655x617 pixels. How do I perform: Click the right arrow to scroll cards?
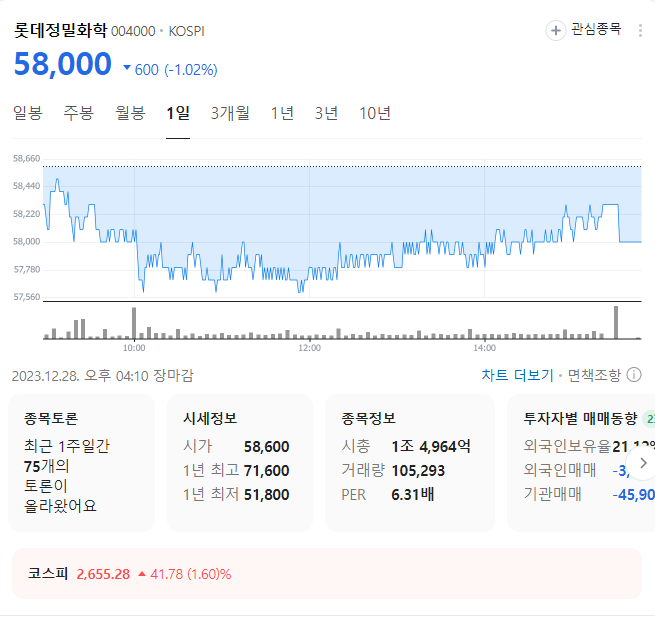coord(643,463)
